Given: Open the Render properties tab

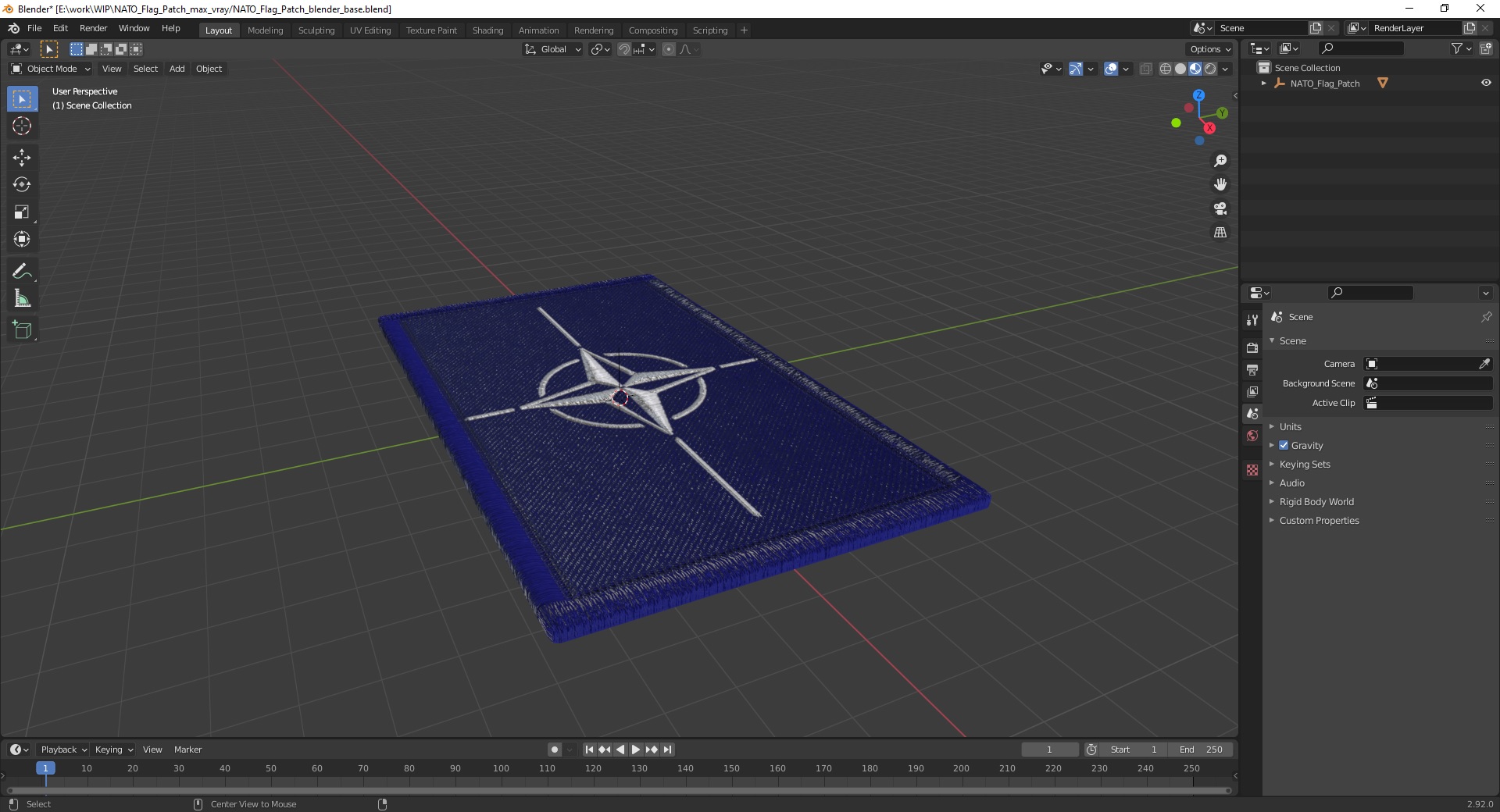Looking at the screenshot, I should pos(1252,347).
